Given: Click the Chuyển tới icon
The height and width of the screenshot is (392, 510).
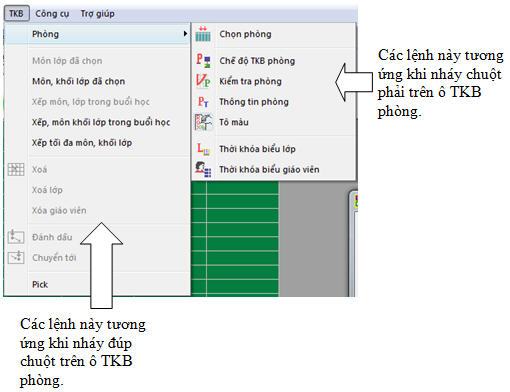Looking at the screenshot, I should [16, 257].
